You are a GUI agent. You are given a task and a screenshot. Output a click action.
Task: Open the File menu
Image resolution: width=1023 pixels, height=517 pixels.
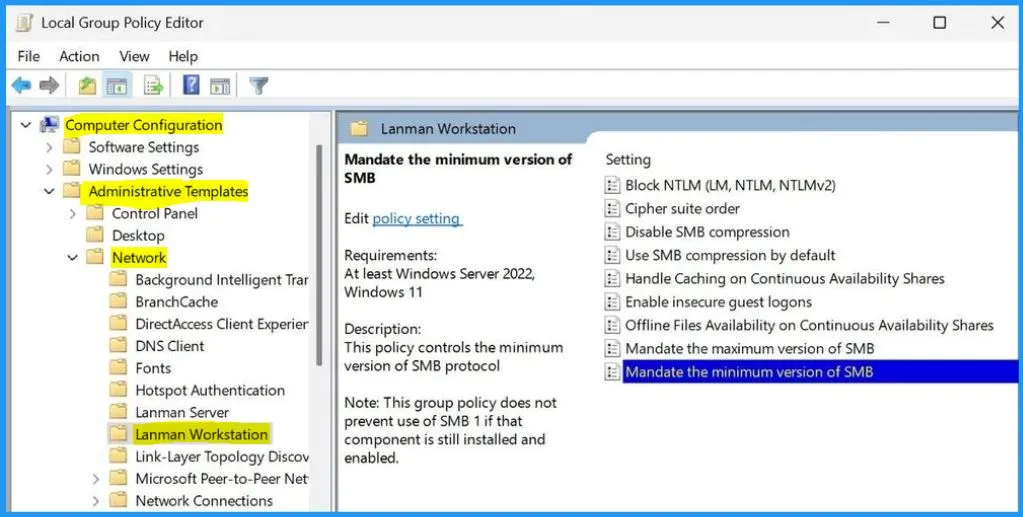pos(28,57)
